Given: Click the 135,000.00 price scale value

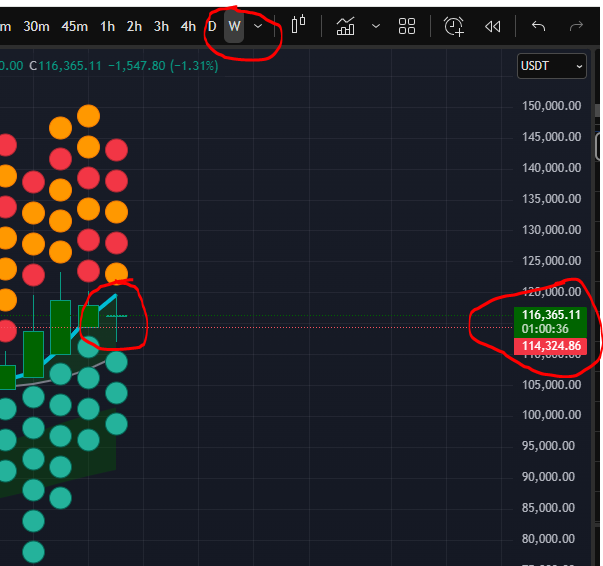Looking at the screenshot, I should tap(551, 199).
